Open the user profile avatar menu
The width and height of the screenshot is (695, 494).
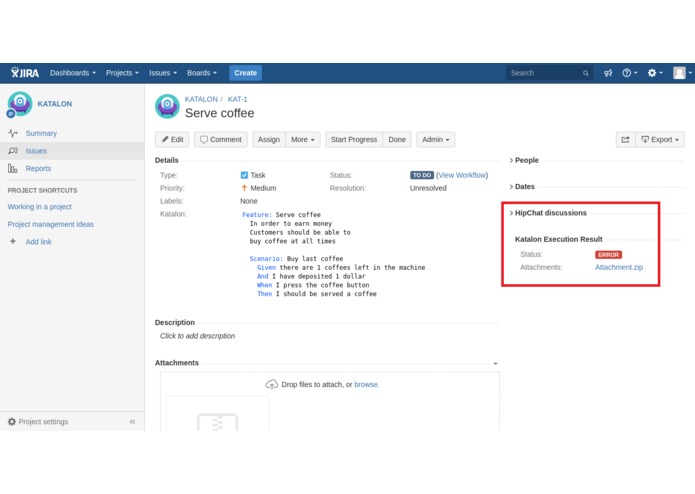pos(682,73)
